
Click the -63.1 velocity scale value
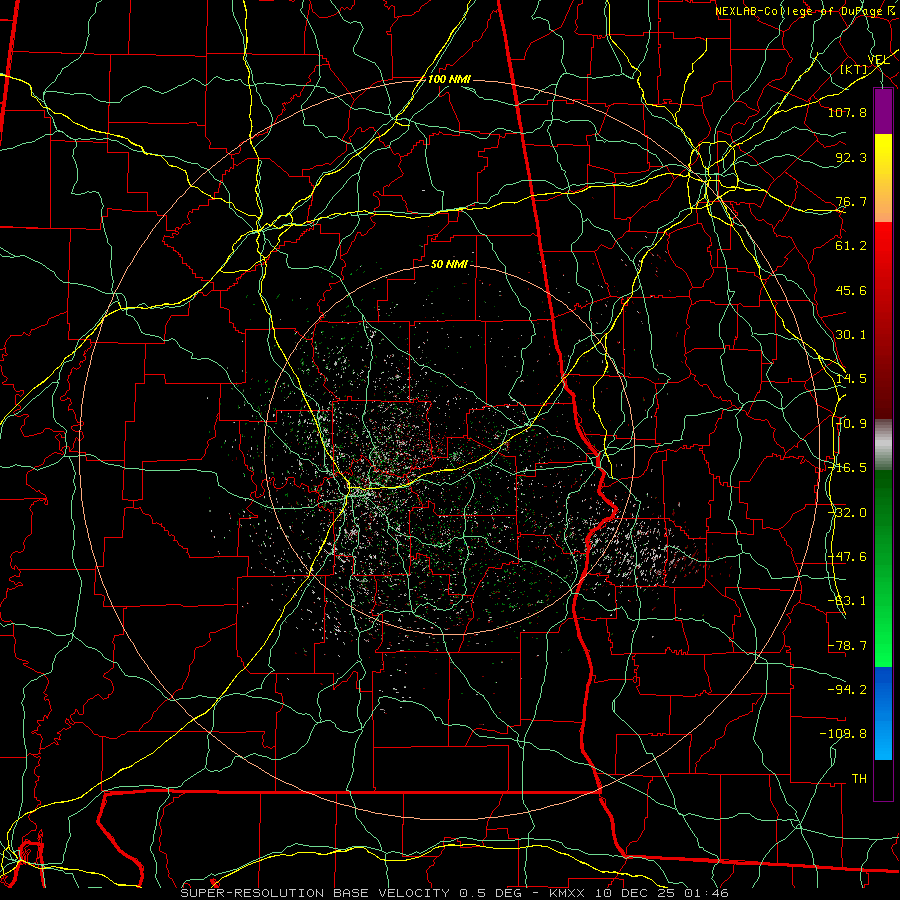(x=847, y=601)
